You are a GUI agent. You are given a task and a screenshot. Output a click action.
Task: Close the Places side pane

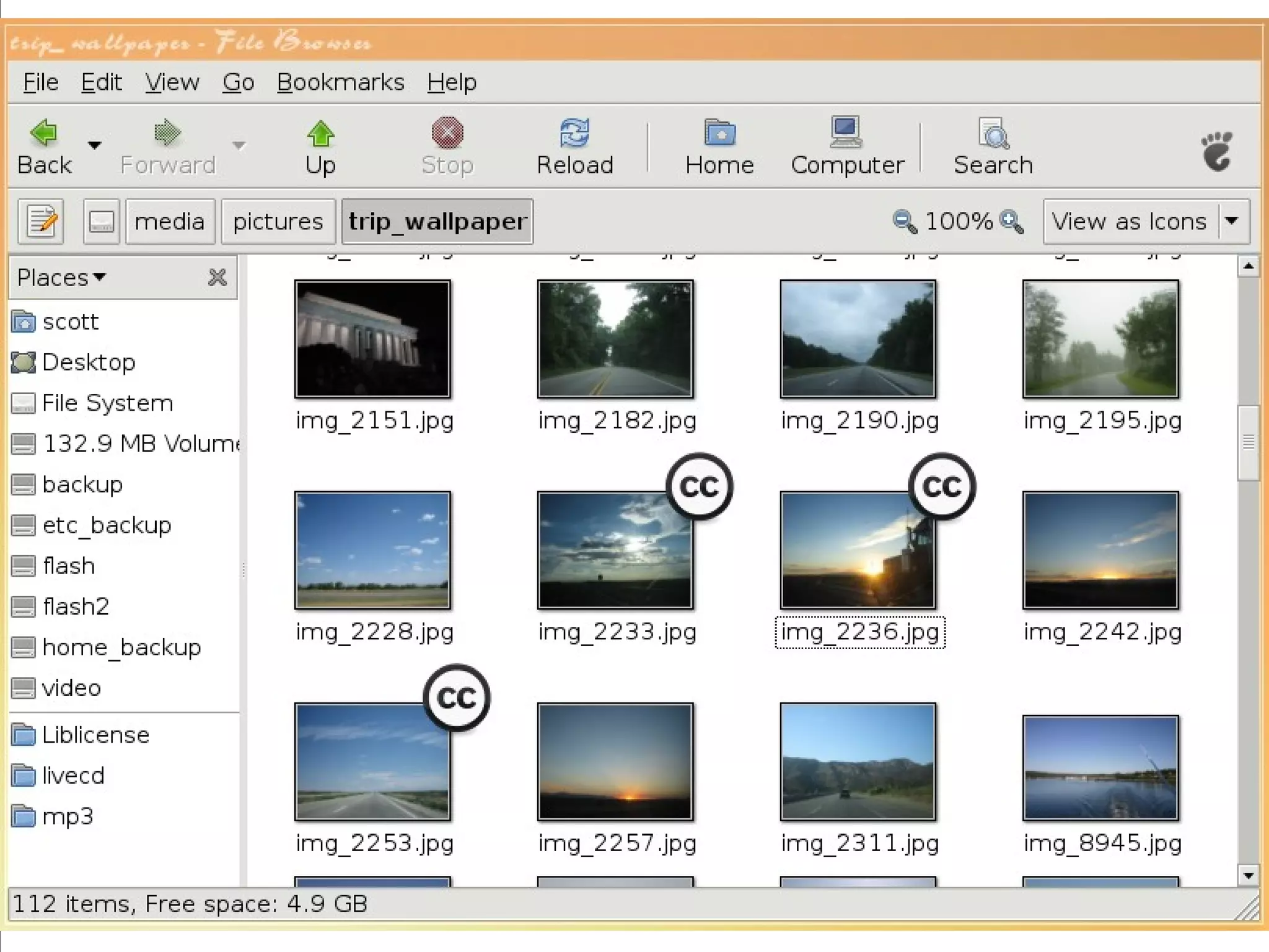pyautogui.click(x=217, y=277)
